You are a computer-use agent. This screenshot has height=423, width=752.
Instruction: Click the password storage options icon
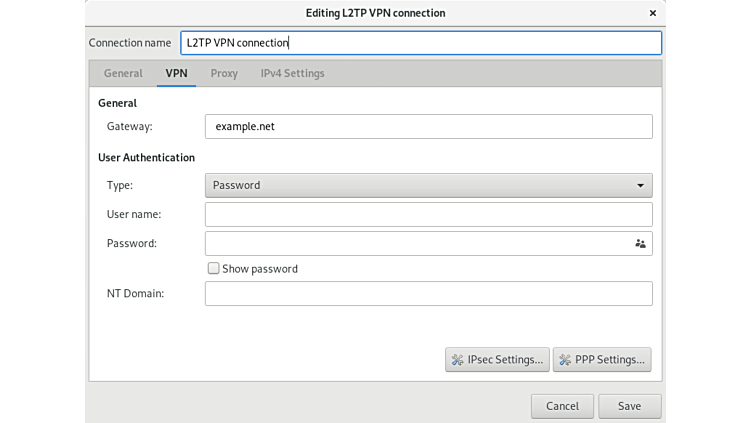coord(640,243)
